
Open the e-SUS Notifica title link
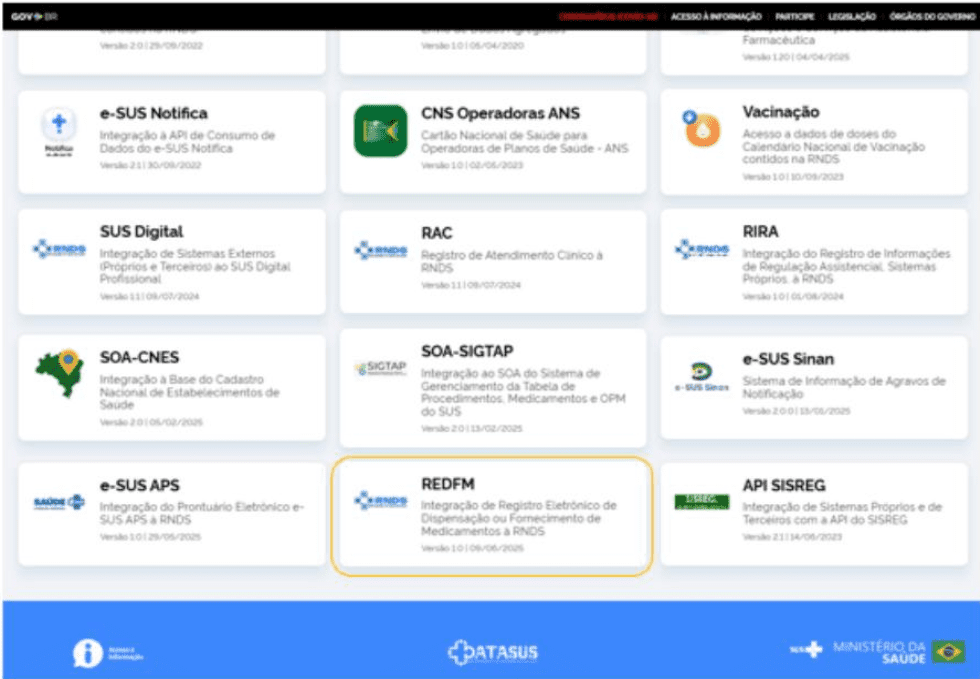tap(154, 113)
